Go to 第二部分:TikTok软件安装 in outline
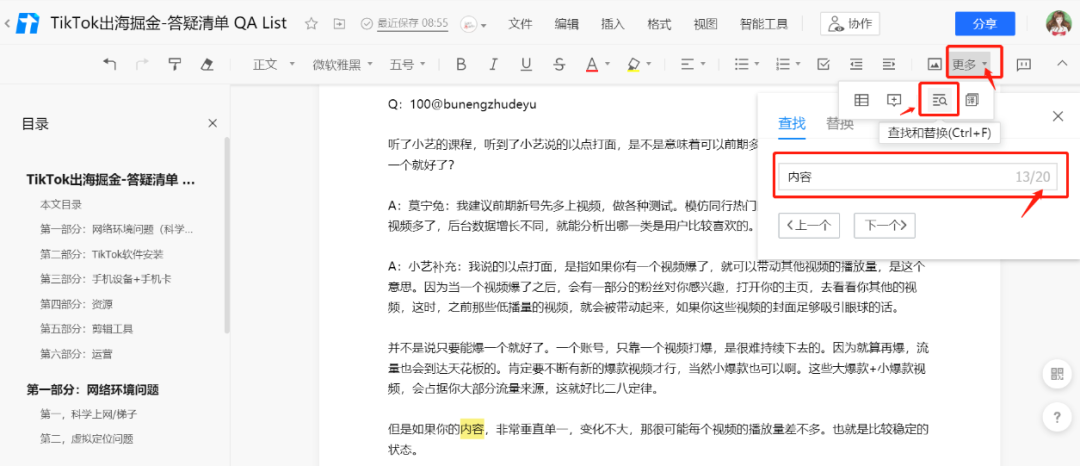The width and height of the screenshot is (1080, 466). coord(102,254)
